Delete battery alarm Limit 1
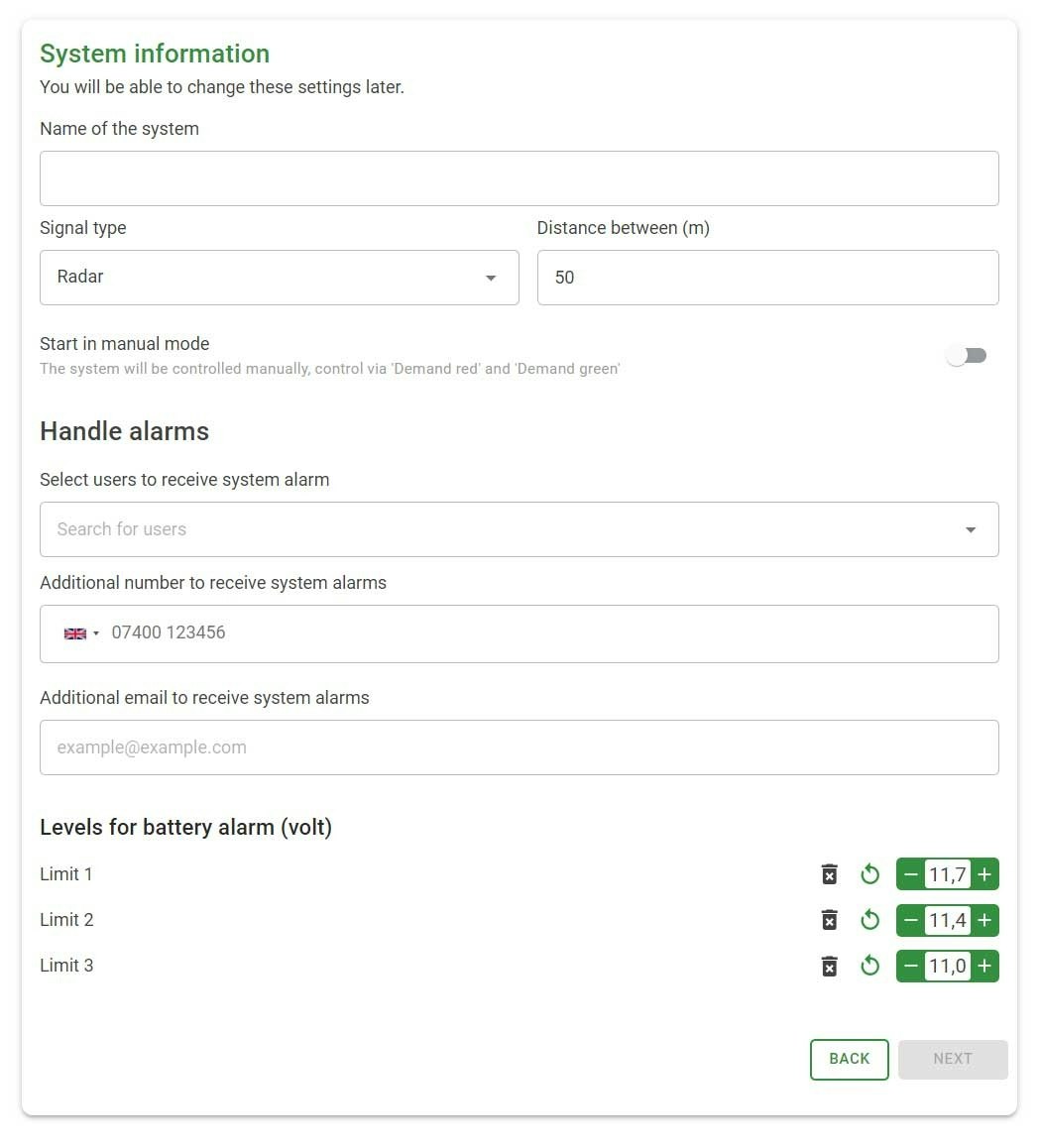Image resolution: width=1040 pixels, height=1148 pixels. 830,874
